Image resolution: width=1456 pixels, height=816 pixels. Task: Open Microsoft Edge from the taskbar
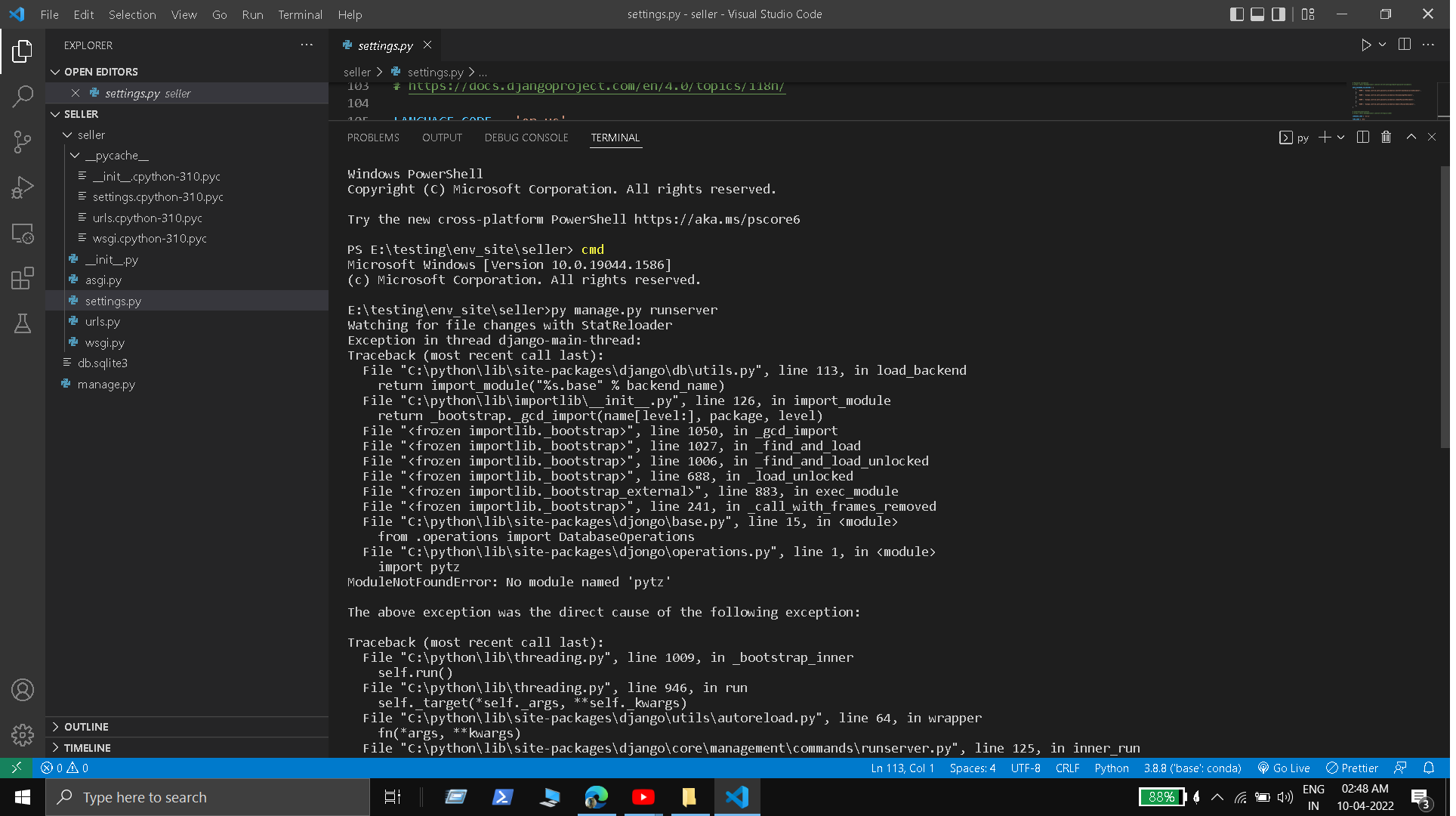(597, 797)
